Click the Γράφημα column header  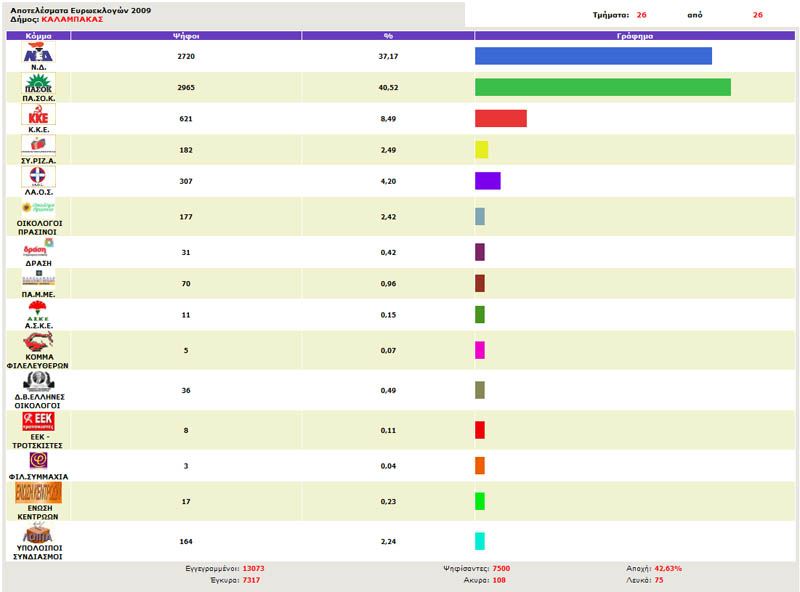[635, 35]
